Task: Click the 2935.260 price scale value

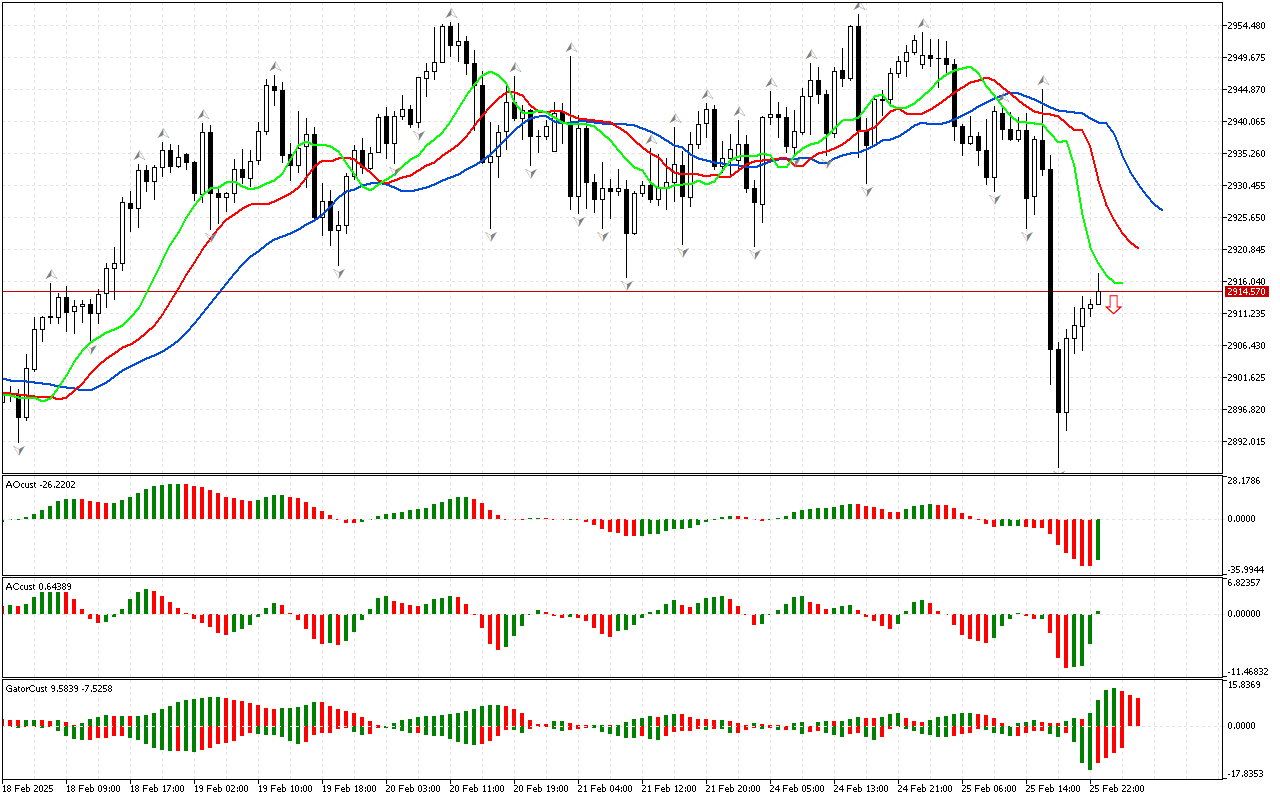Action: coord(1248,154)
